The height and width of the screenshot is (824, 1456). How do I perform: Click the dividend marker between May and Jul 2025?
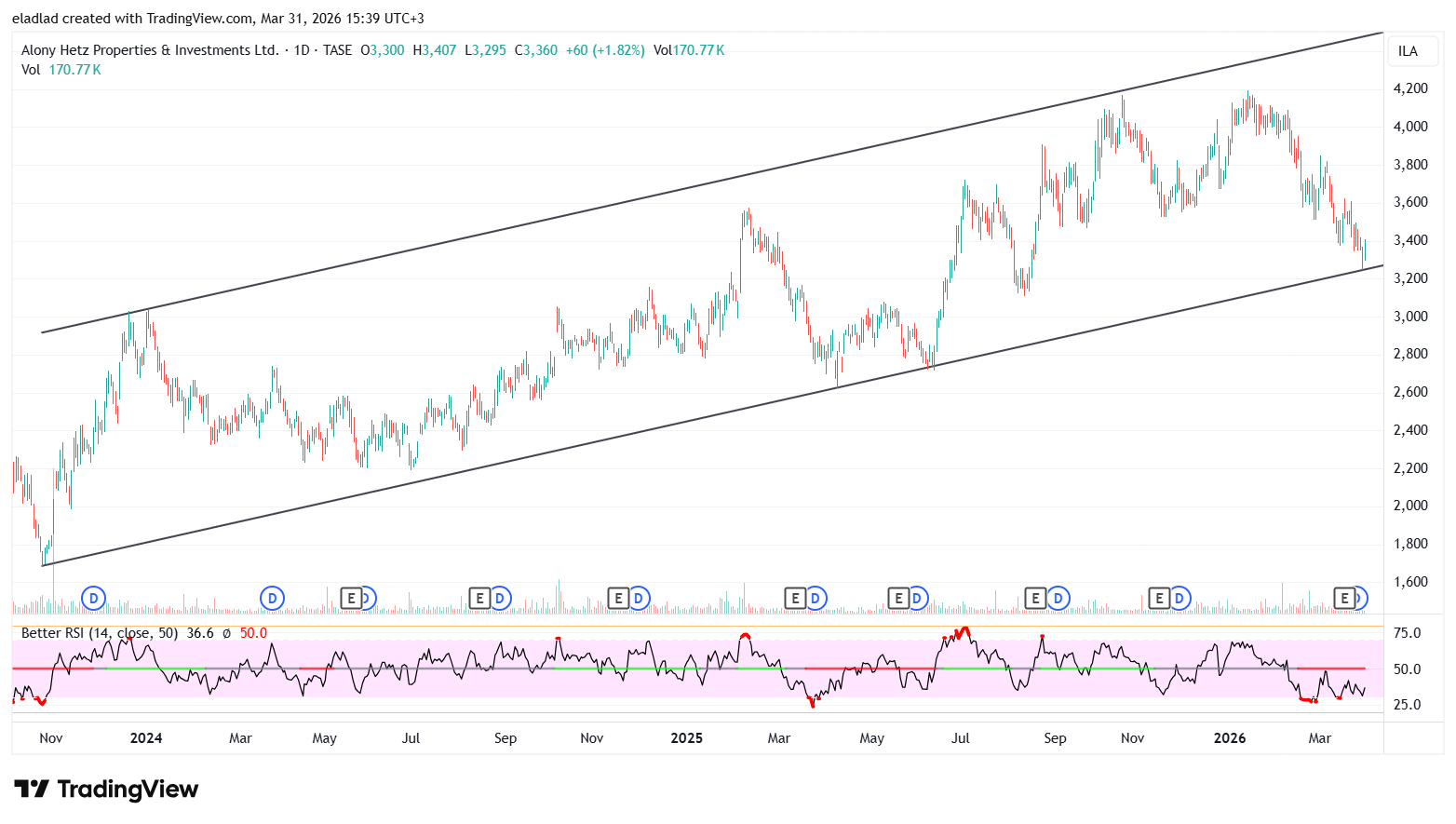[918, 598]
